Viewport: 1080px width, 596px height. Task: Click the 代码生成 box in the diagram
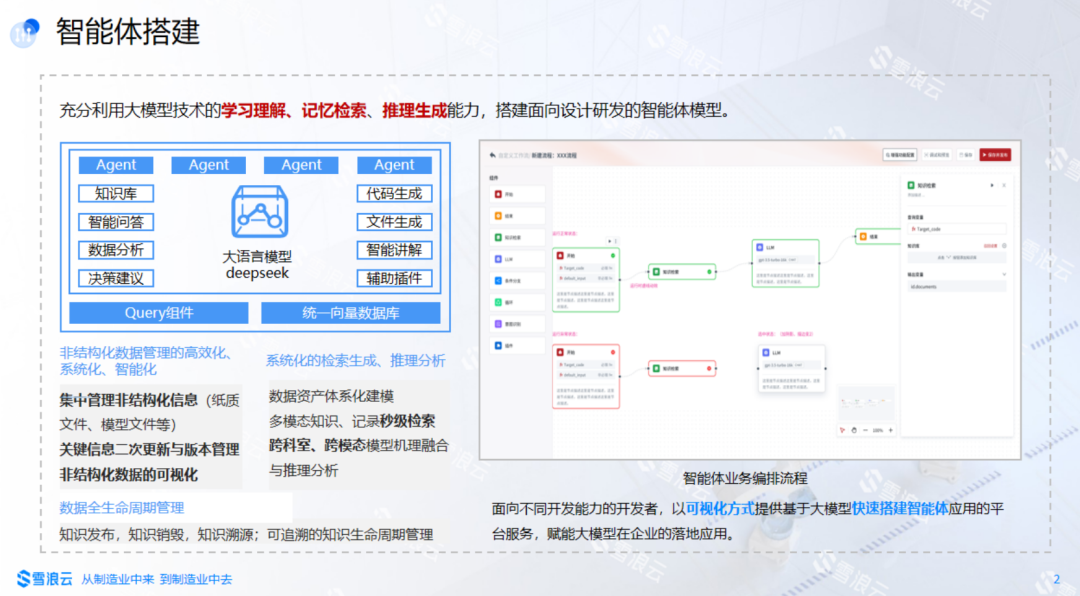[395, 194]
